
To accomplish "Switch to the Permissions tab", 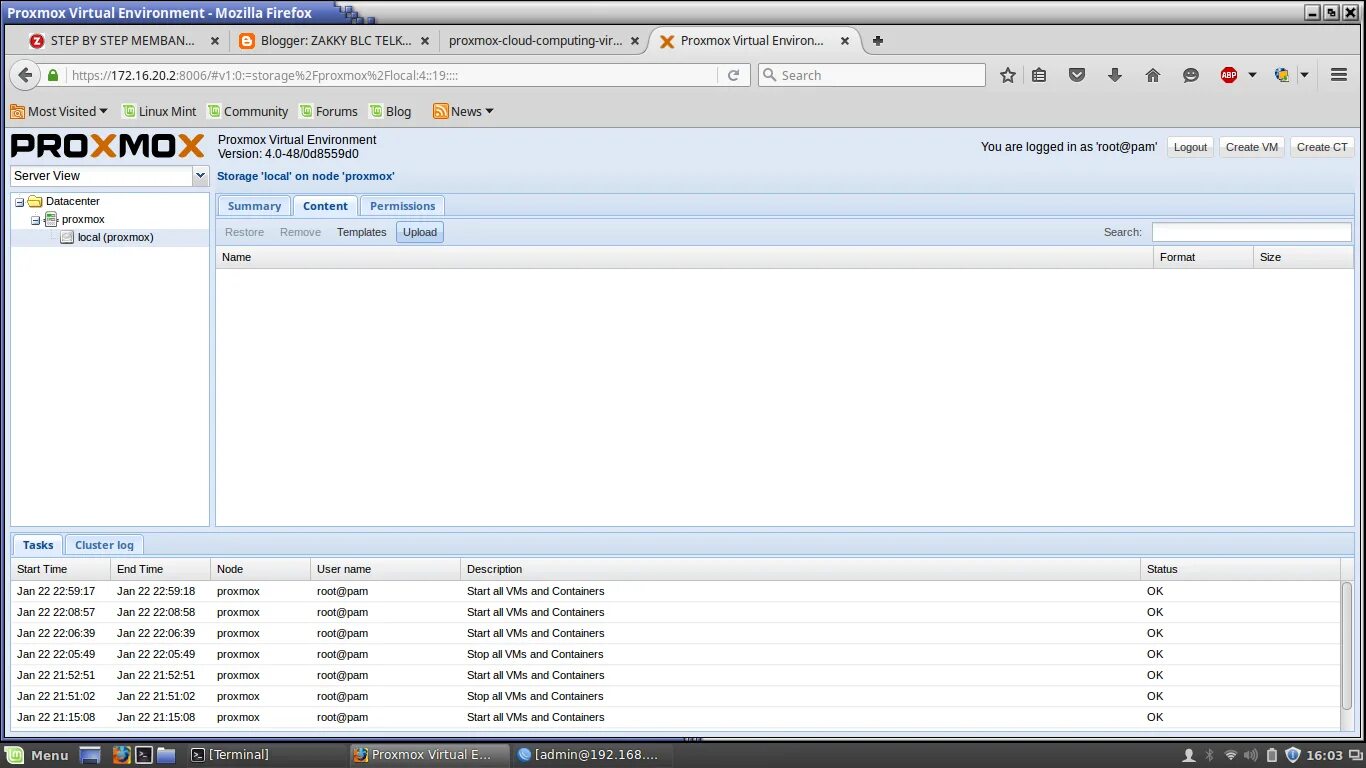I will (402, 206).
